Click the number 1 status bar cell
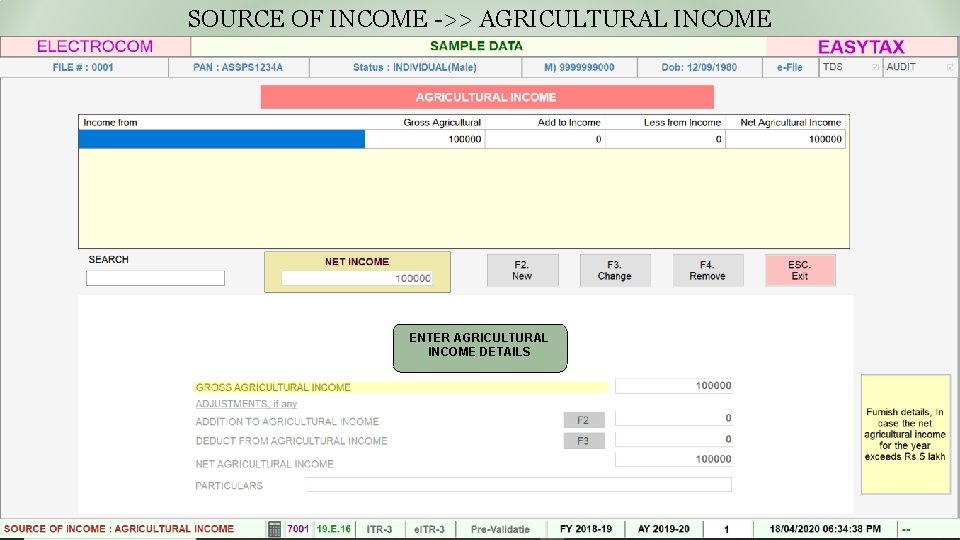The width and height of the screenshot is (960, 540). tap(727, 529)
